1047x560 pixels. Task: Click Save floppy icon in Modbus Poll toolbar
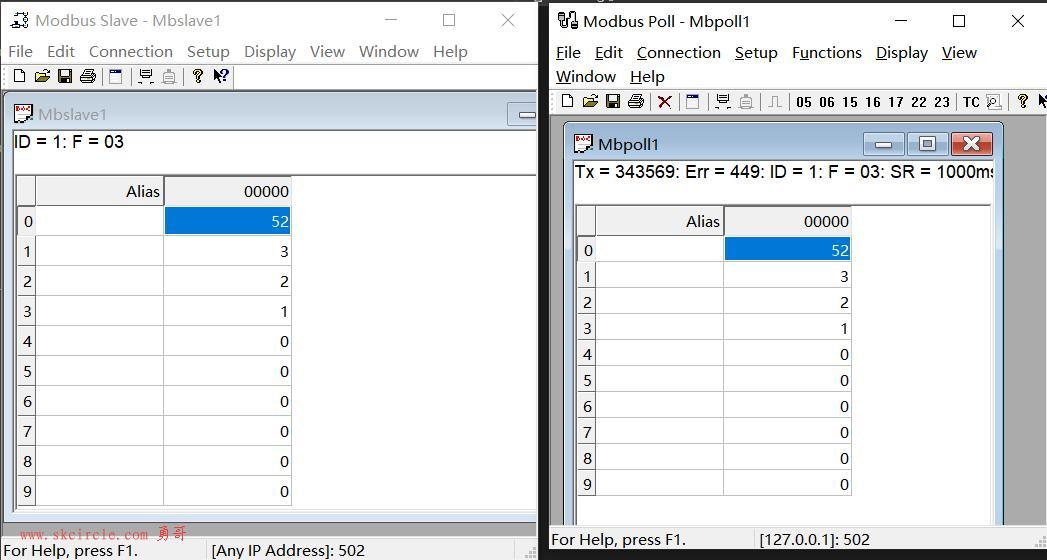point(612,101)
